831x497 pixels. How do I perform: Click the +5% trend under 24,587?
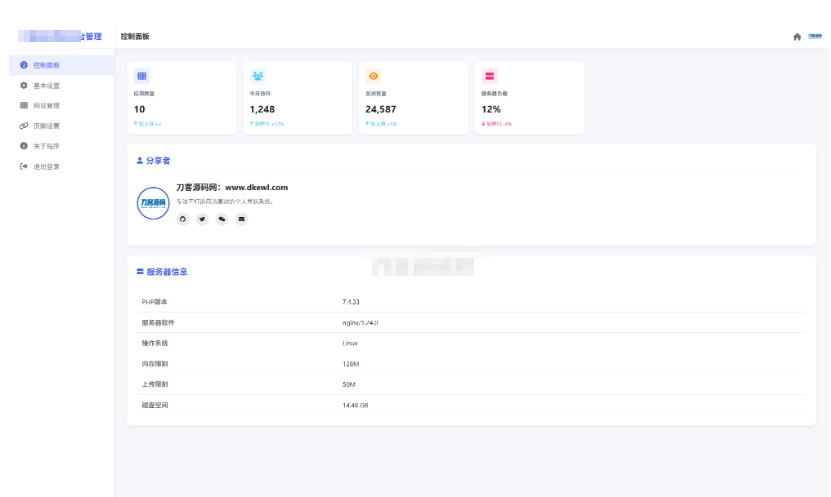[x=381, y=123]
